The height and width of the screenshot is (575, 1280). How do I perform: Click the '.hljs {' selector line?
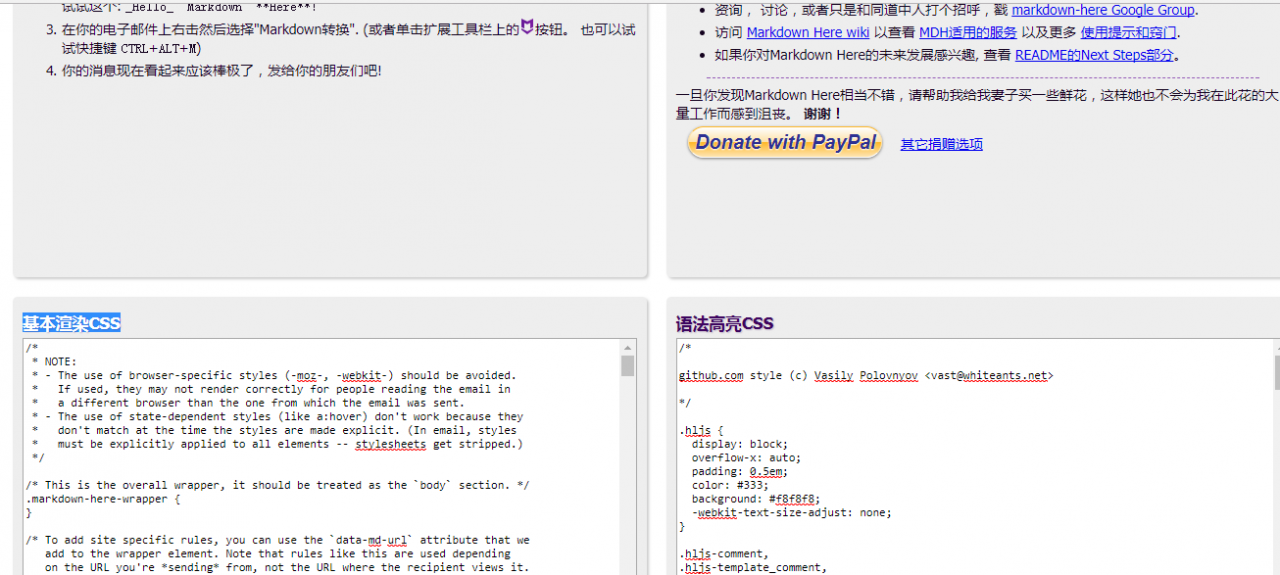[701, 430]
